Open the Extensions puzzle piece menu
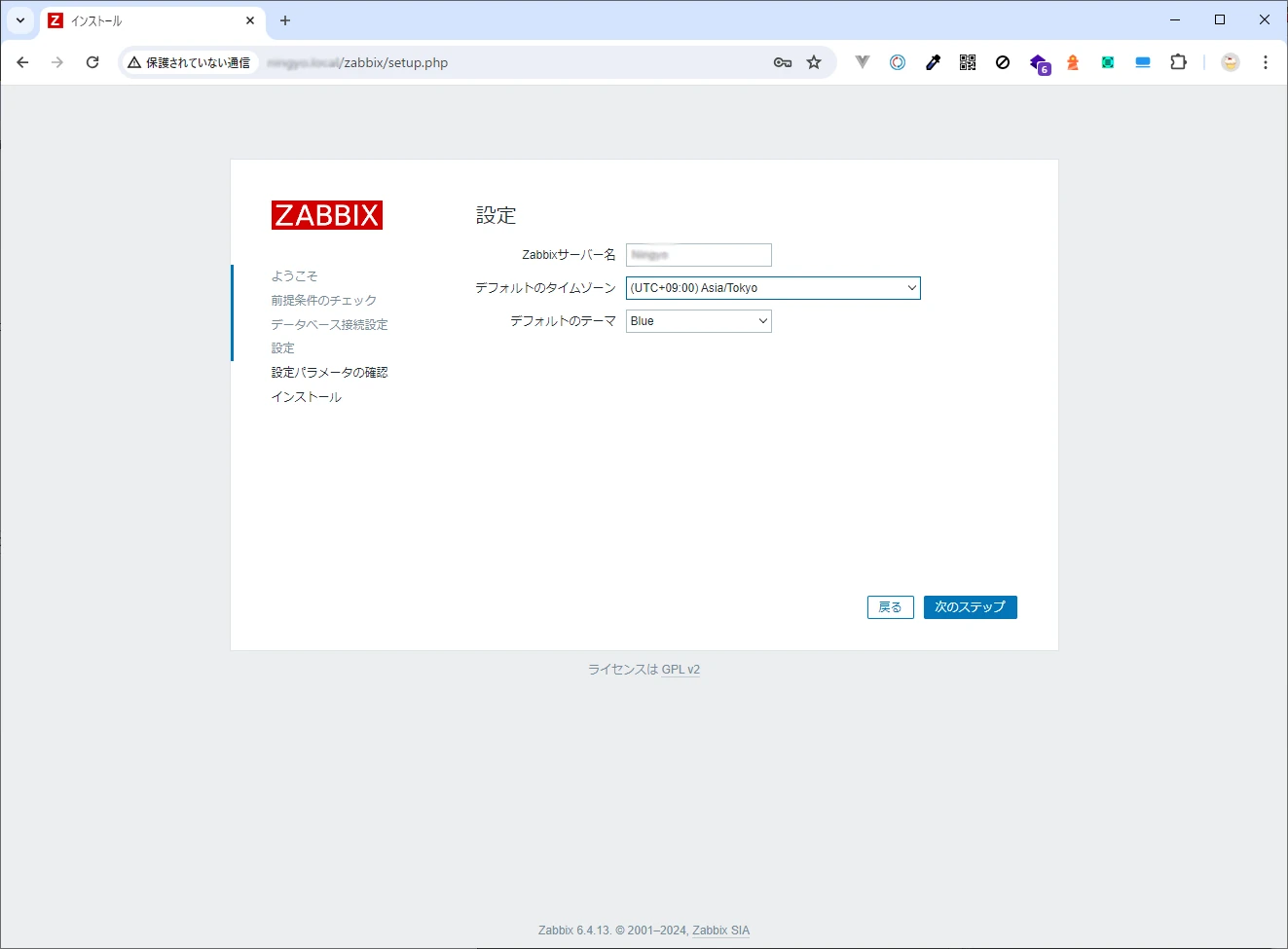Image resolution: width=1288 pixels, height=949 pixels. coord(1178,62)
